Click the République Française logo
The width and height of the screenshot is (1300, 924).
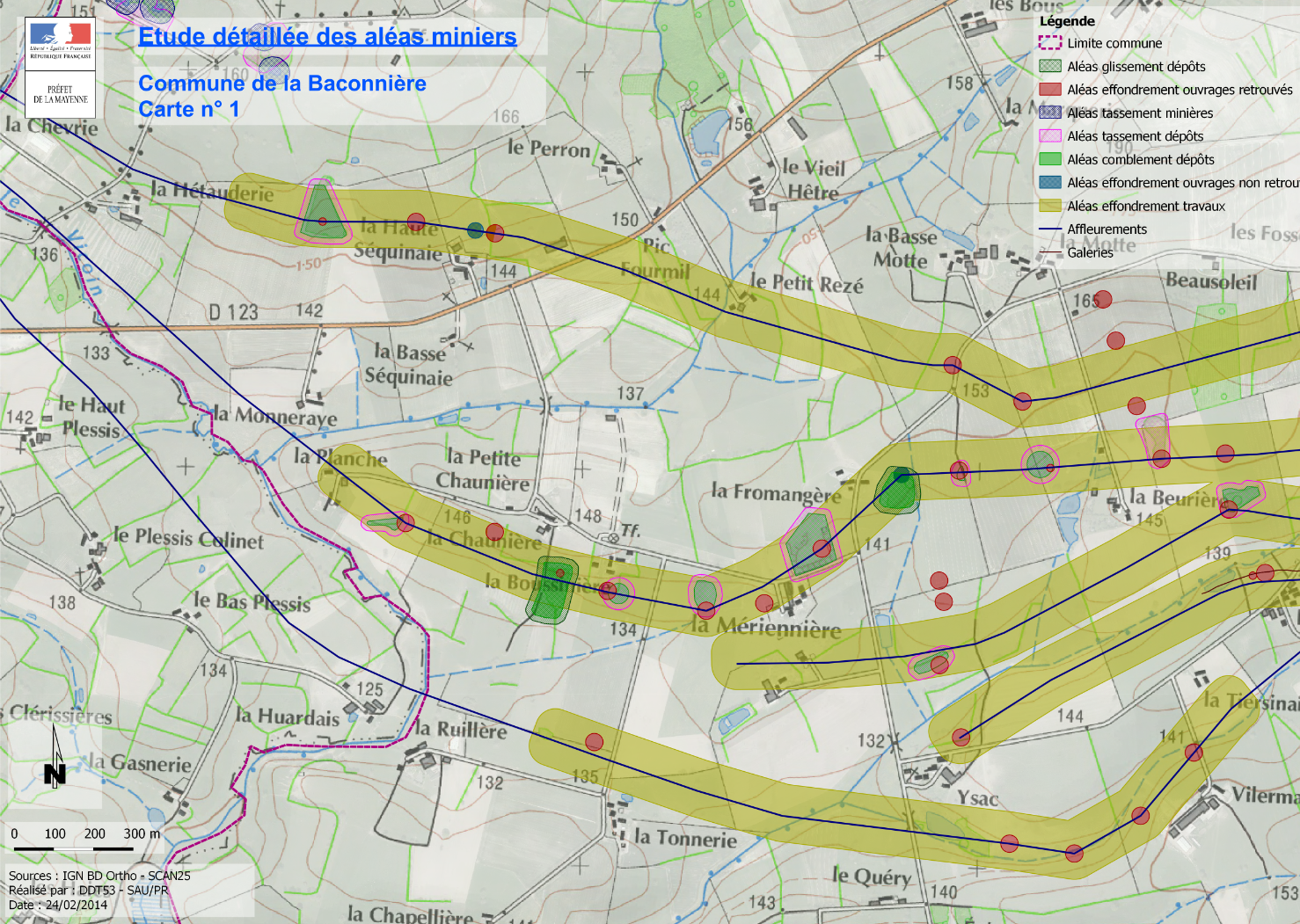(60, 40)
